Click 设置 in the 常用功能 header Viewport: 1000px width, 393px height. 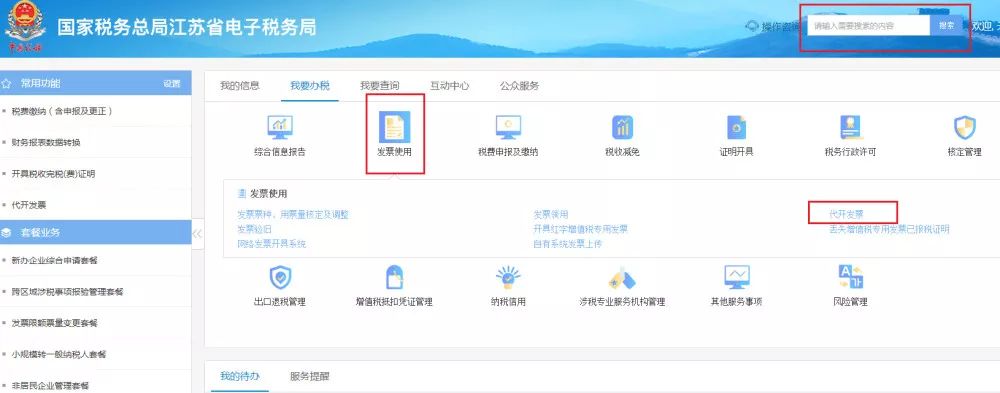pyautogui.click(x=172, y=84)
